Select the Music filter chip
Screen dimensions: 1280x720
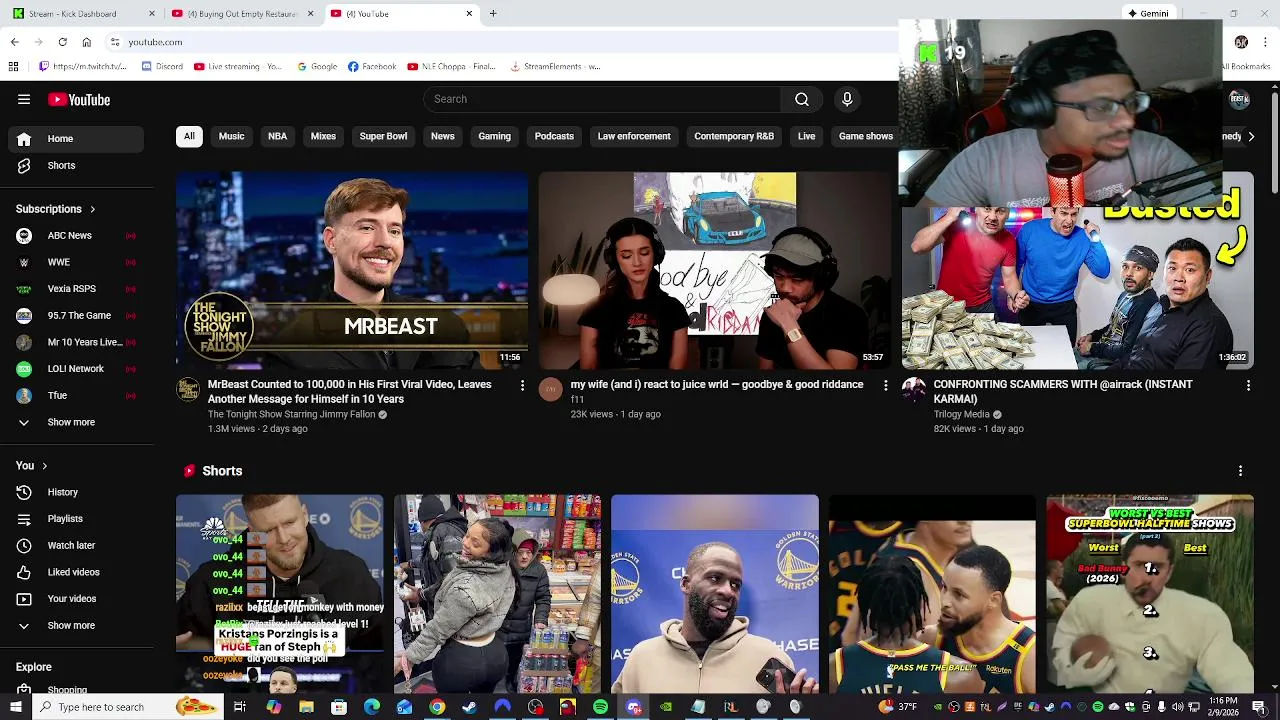click(231, 136)
